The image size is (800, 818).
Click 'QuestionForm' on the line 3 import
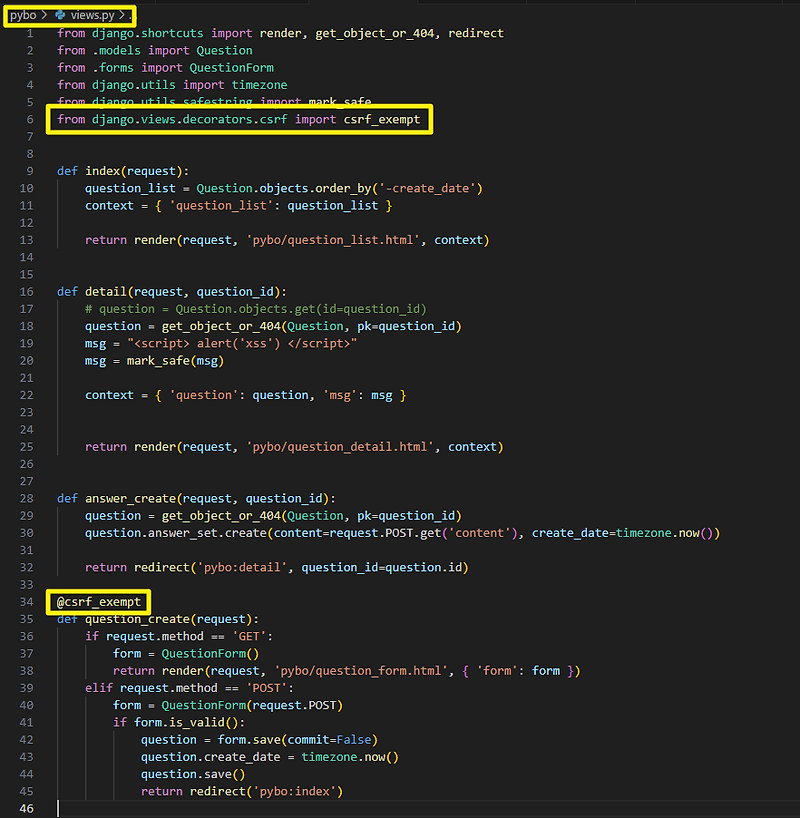pos(231,68)
